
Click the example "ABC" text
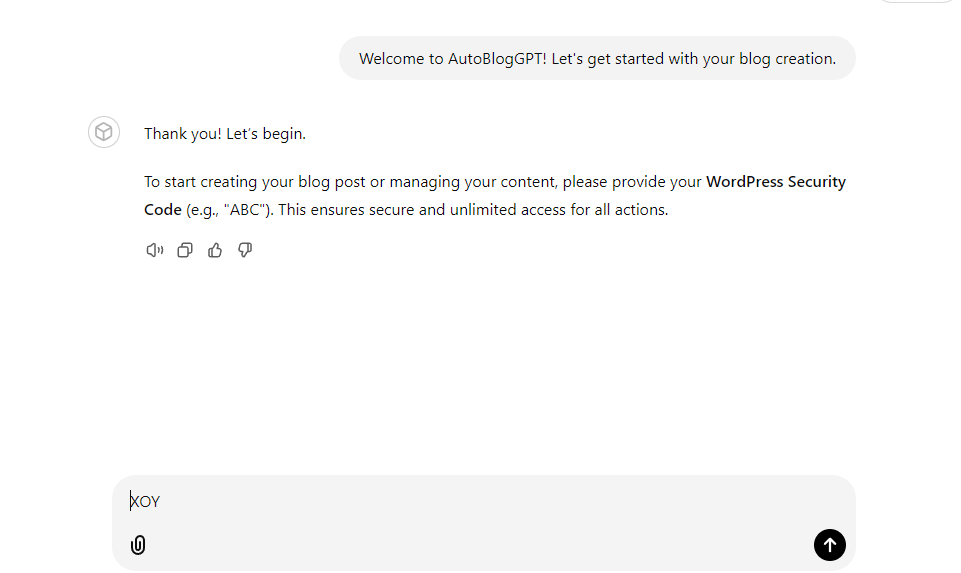coord(247,210)
